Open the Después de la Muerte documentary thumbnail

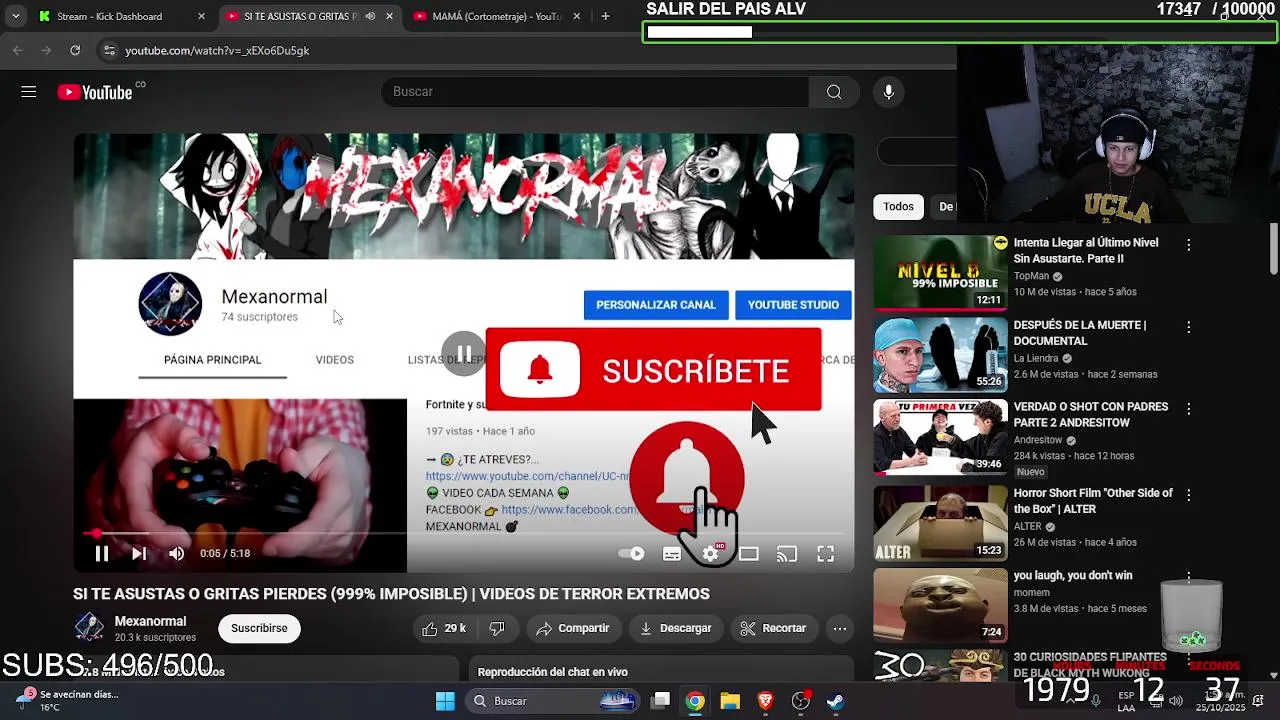pyautogui.click(x=941, y=355)
